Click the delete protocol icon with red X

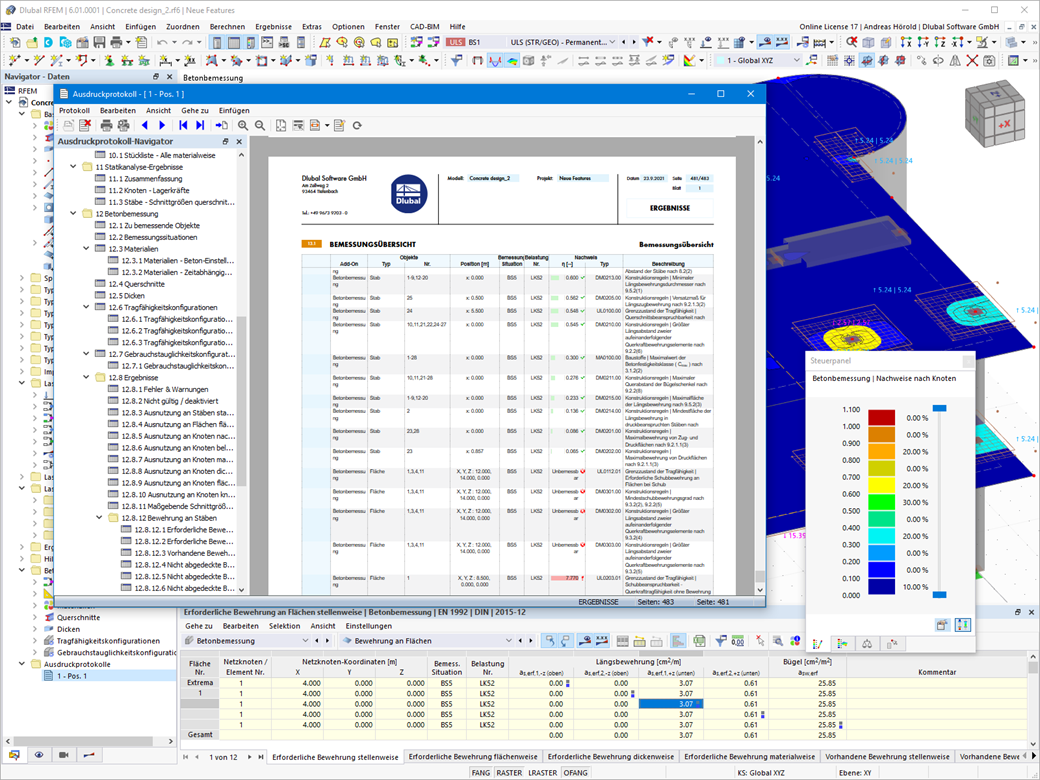[85, 125]
